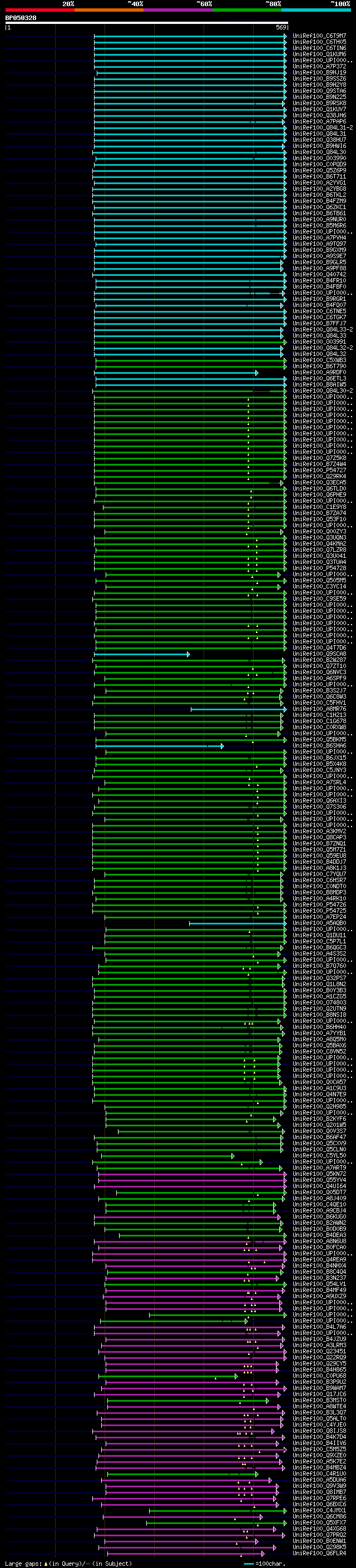Choose the UniRef100_C0PU68 entry
The height and width of the screenshot is (1568, 356).
point(319,1376)
